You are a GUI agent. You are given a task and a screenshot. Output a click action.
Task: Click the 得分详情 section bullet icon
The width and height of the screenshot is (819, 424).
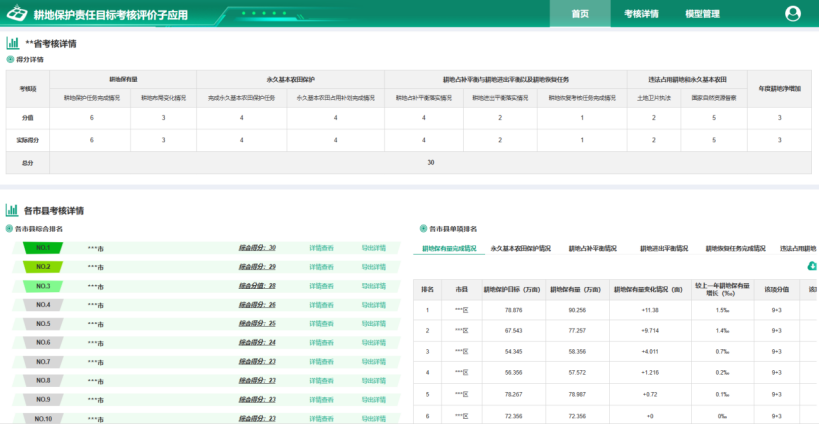(11, 60)
